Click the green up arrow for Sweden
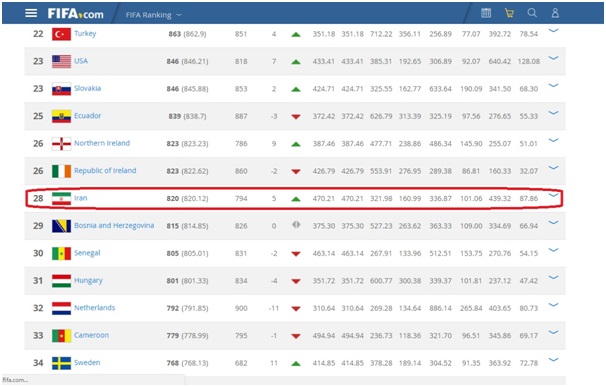Screen dimensions: 606x387 click(x=296, y=364)
